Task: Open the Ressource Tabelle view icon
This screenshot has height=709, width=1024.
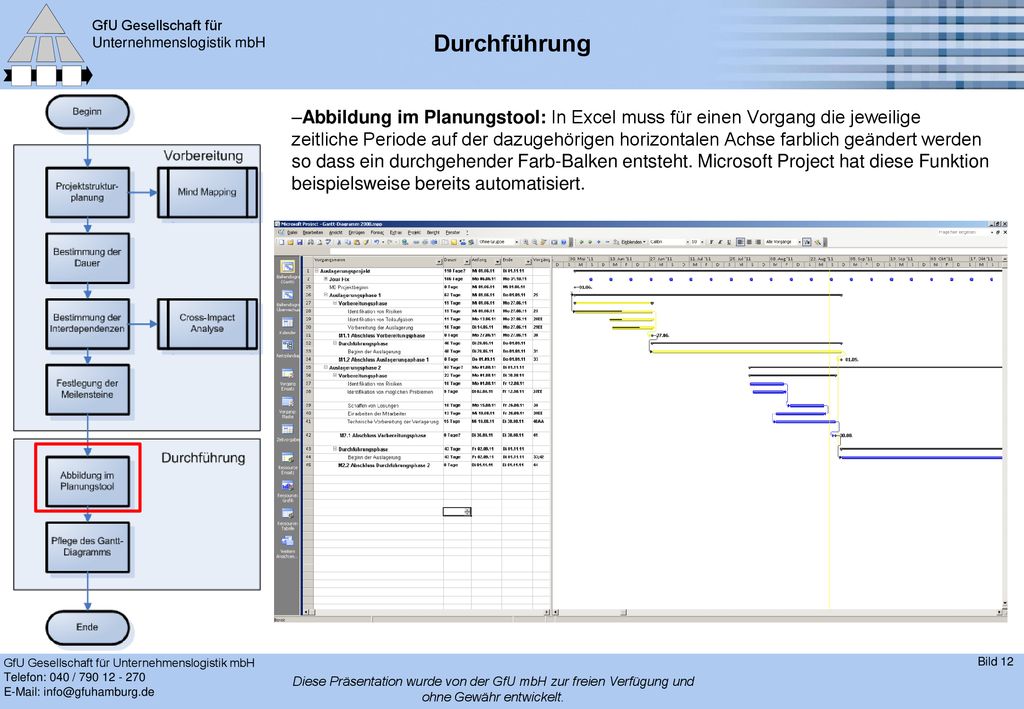Action: (x=287, y=514)
